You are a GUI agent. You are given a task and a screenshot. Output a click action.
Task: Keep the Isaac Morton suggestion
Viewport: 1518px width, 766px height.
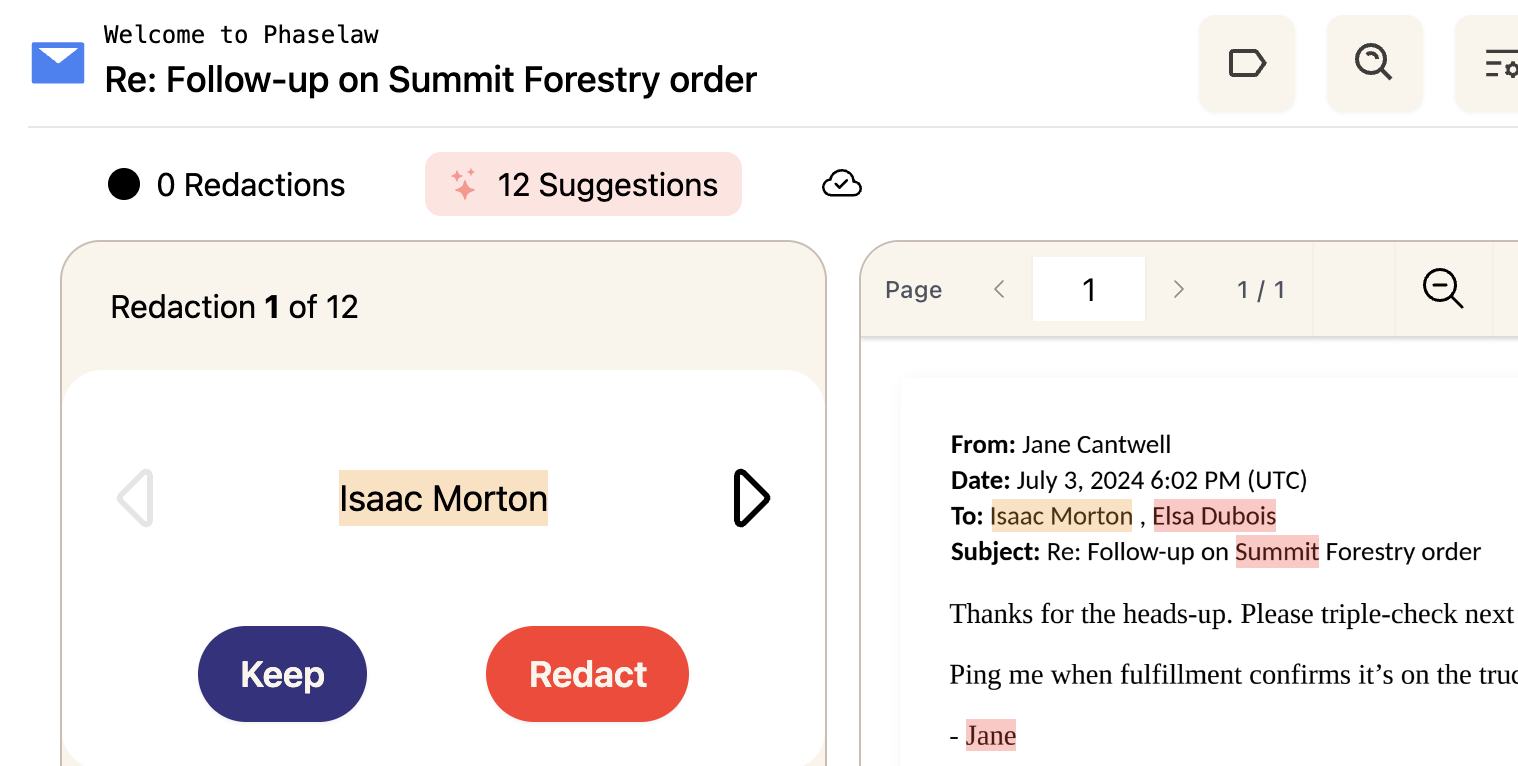pos(282,674)
